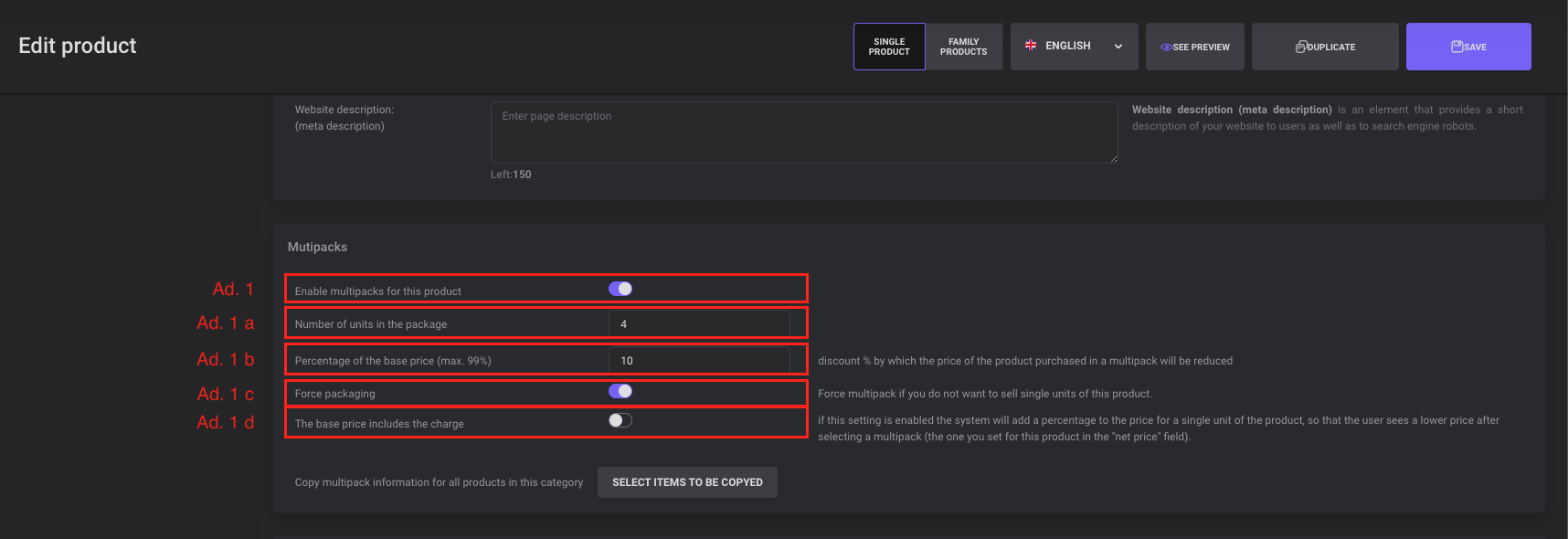Click the duplicate copy icon
Screen dimensions: 1568x539
1301,47
